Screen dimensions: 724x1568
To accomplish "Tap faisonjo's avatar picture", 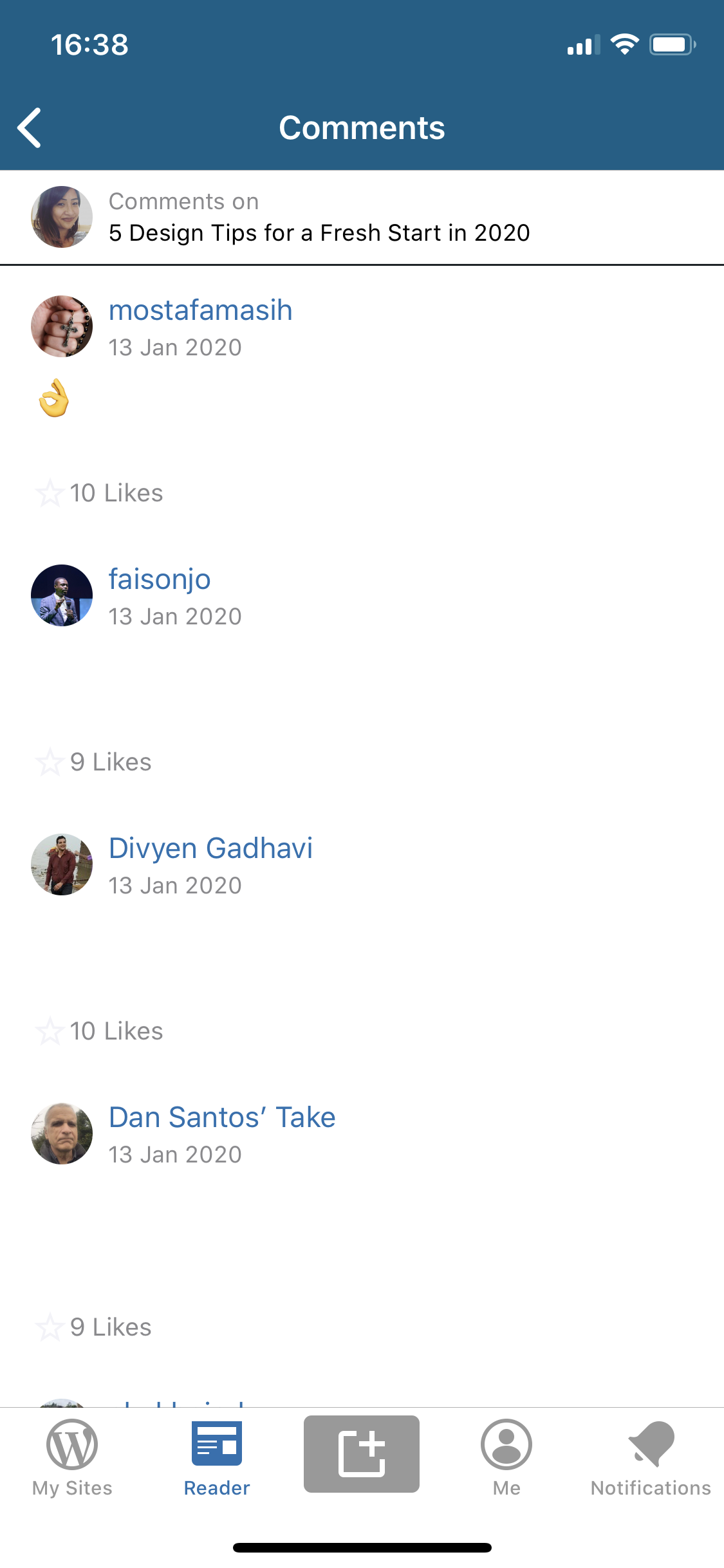I will point(62,595).
